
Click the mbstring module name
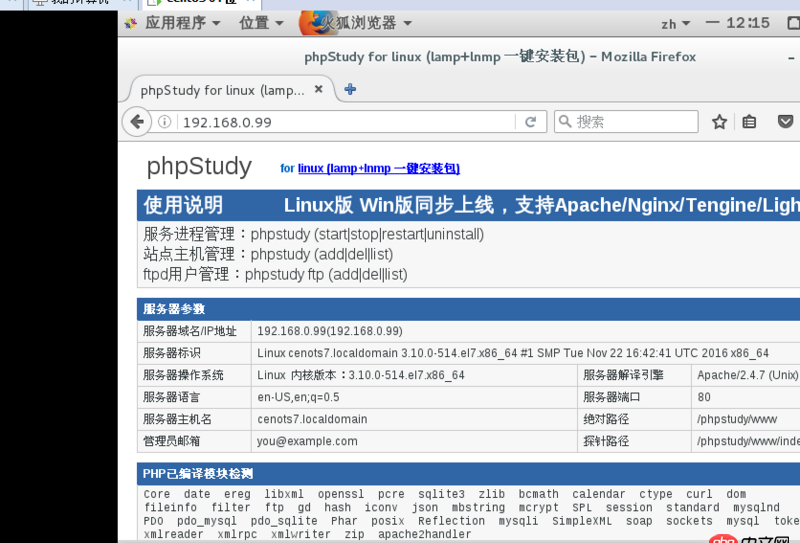tap(478, 508)
